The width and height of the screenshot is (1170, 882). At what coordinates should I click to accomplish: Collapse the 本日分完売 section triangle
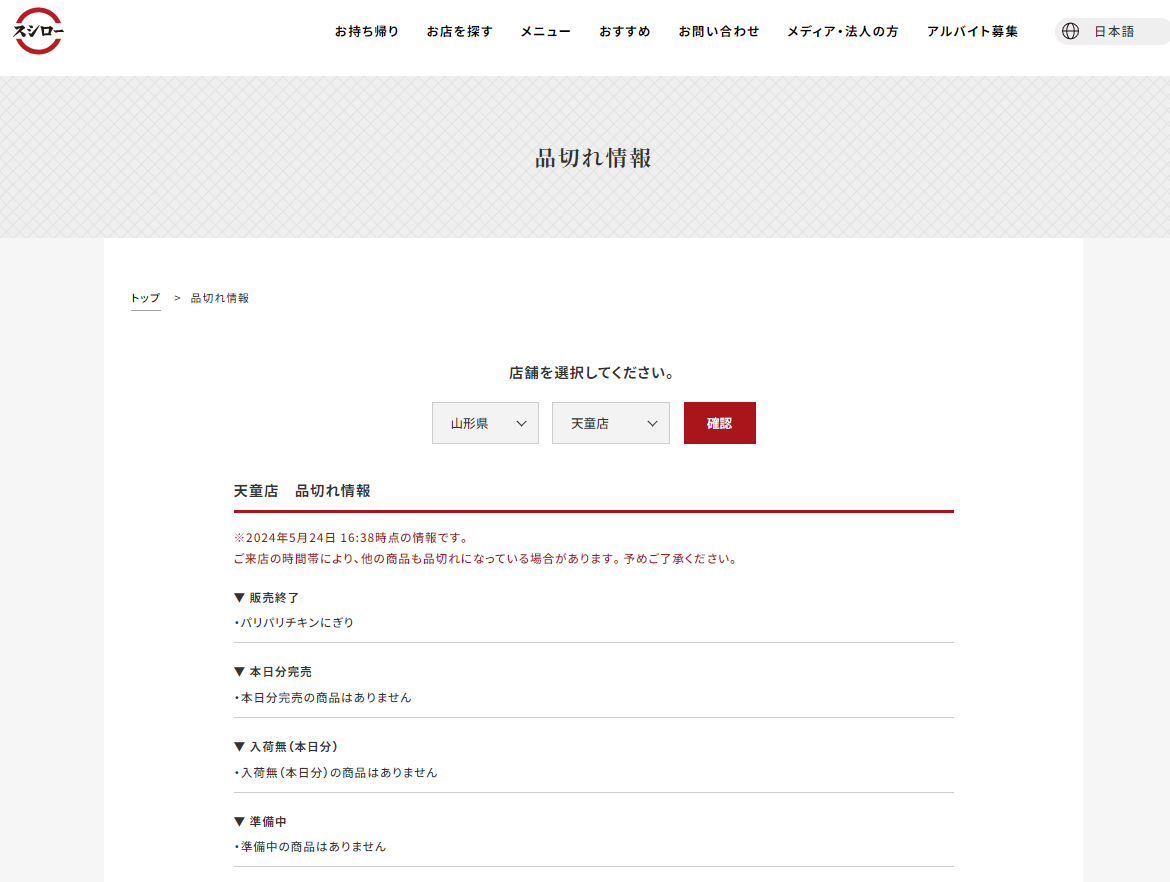pos(240,672)
